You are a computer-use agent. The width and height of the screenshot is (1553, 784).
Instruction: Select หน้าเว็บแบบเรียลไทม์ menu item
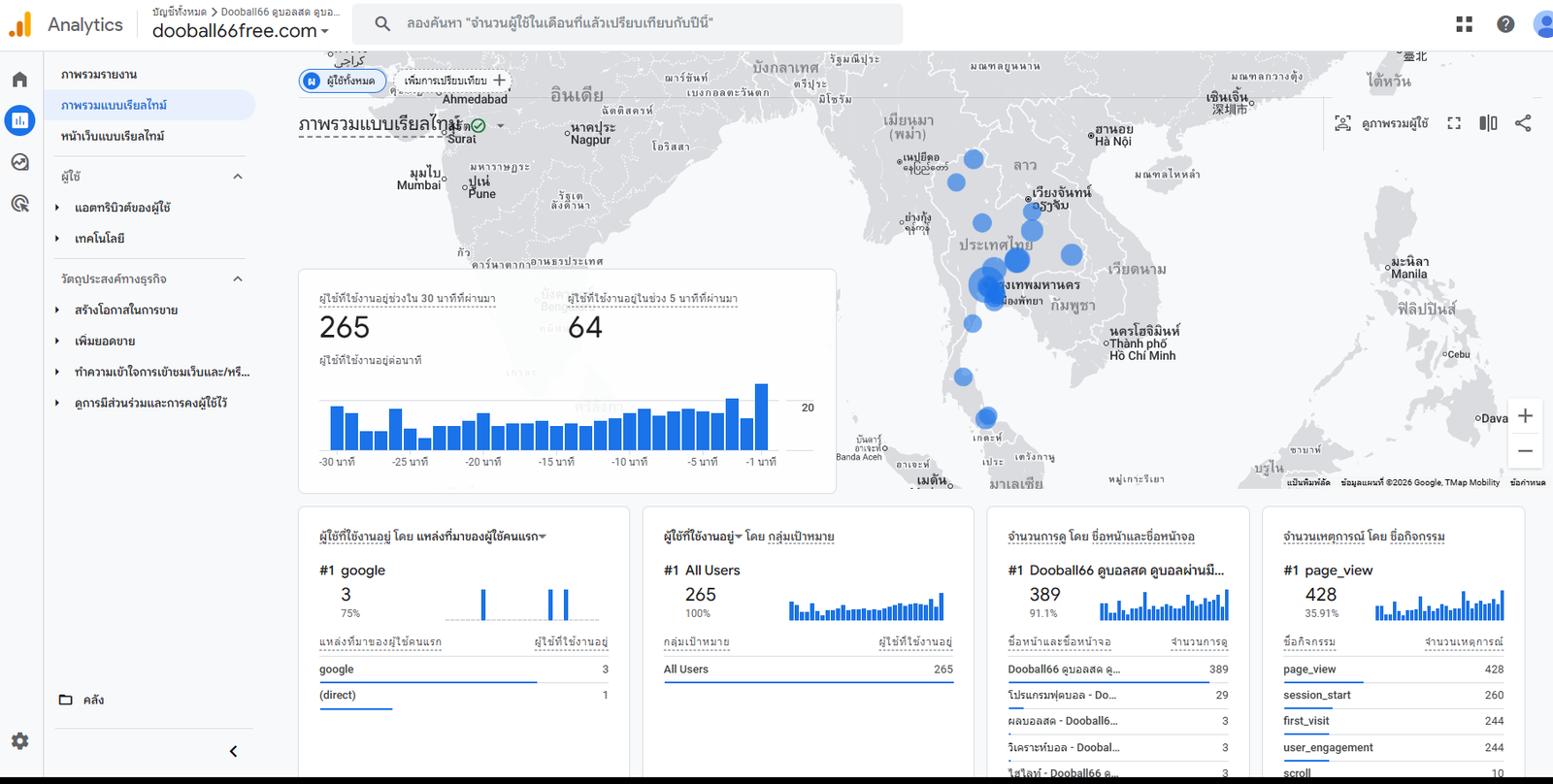[x=113, y=136]
